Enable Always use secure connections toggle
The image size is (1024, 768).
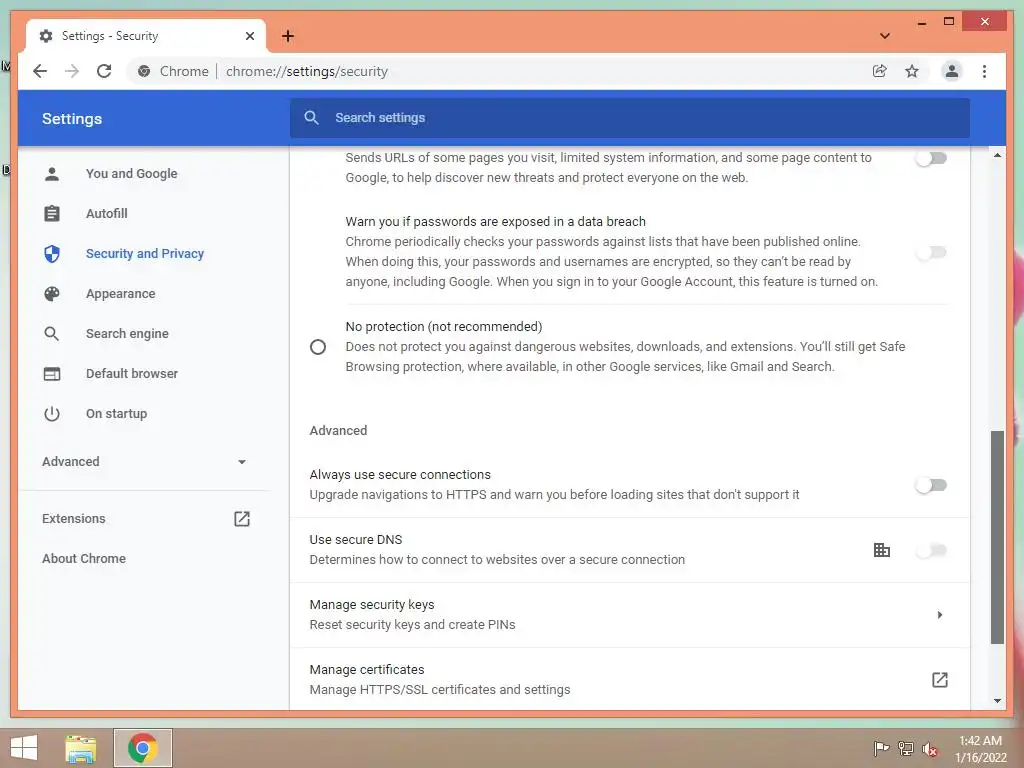(x=931, y=485)
